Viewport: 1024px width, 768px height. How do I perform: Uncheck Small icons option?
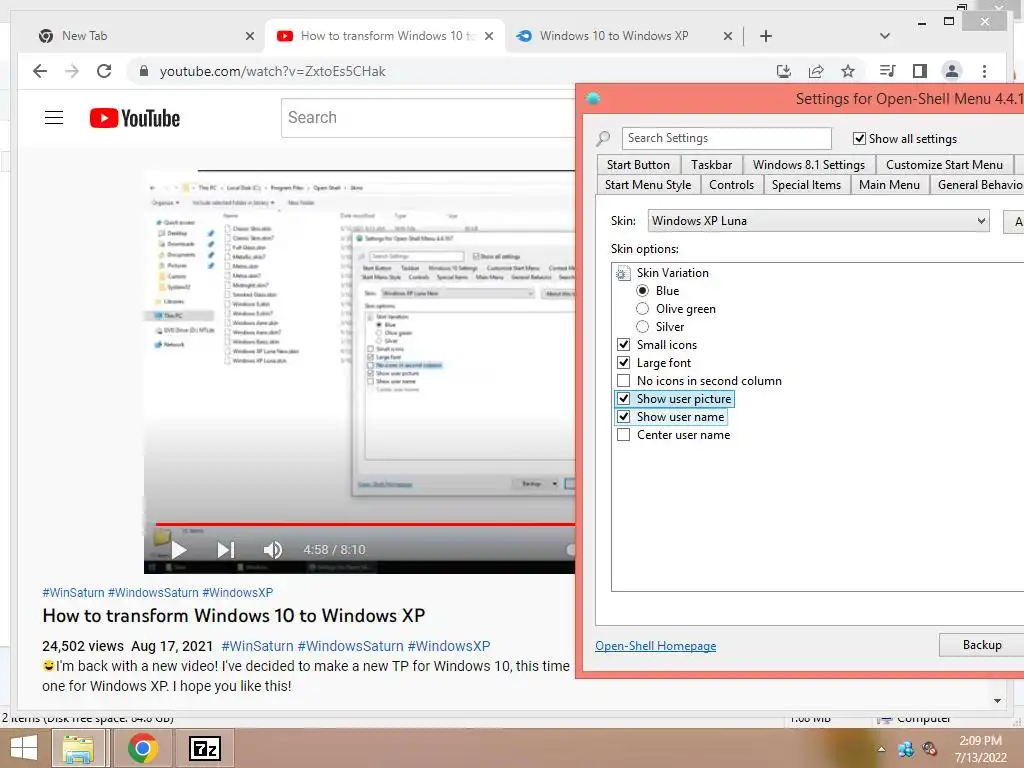pyautogui.click(x=624, y=345)
